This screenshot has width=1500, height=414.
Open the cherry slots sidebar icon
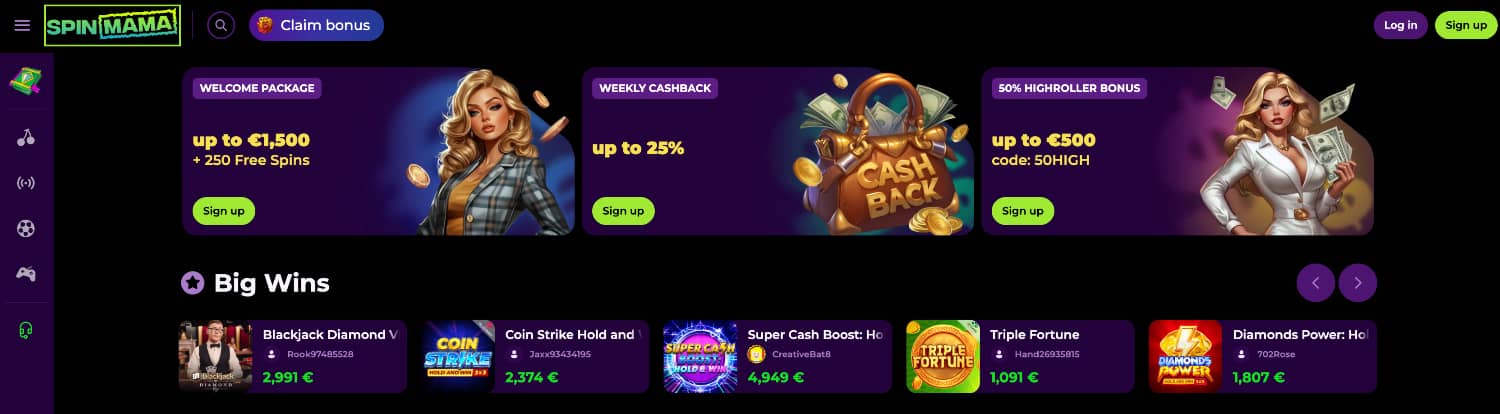[x=26, y=138]
